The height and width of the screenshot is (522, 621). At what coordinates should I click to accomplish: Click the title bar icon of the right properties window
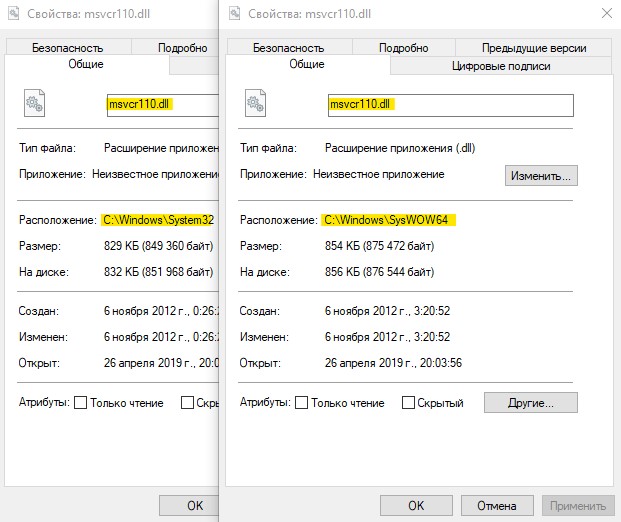(235, 13)
